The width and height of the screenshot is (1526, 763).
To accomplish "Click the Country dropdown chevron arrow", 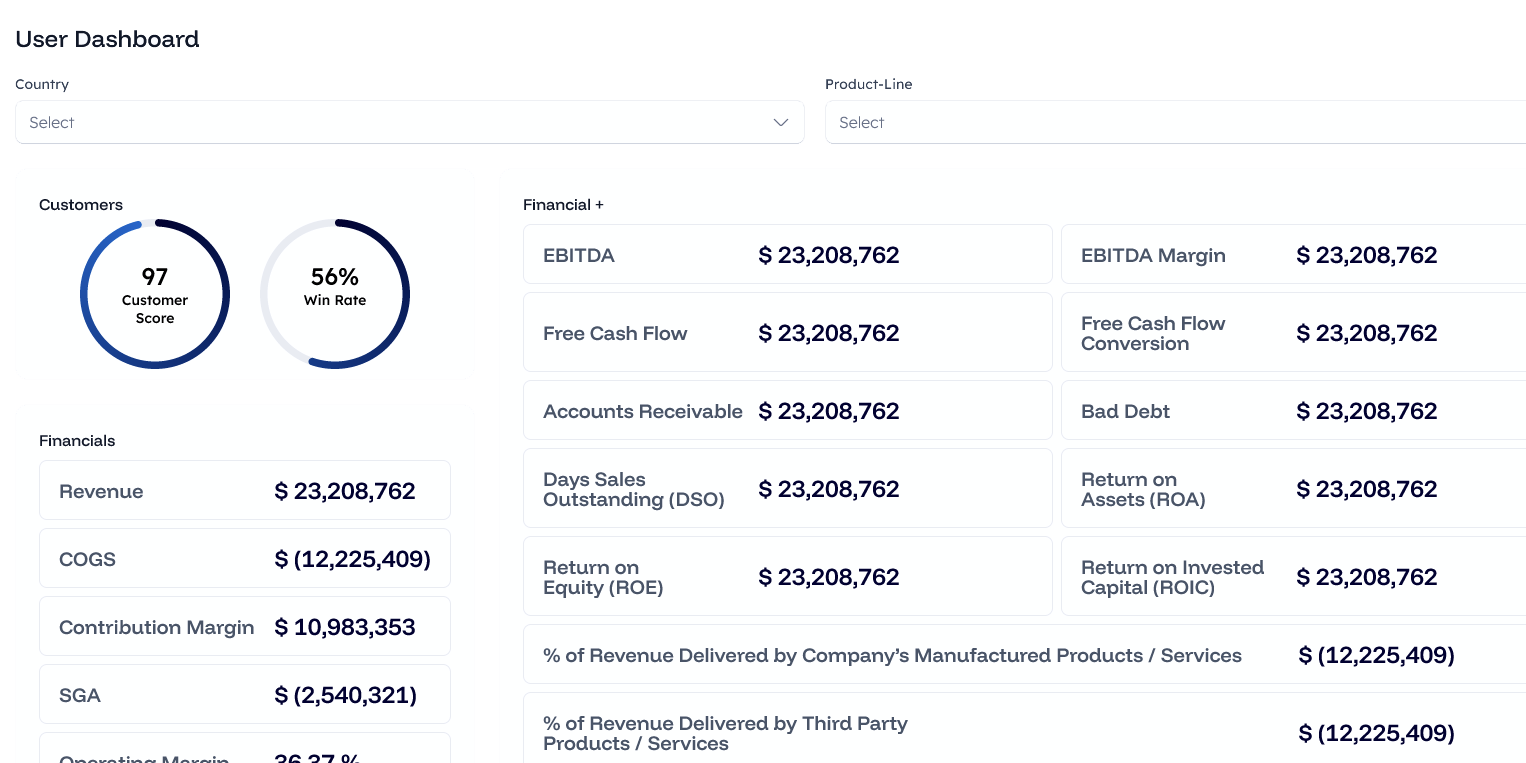I will 781,122.
